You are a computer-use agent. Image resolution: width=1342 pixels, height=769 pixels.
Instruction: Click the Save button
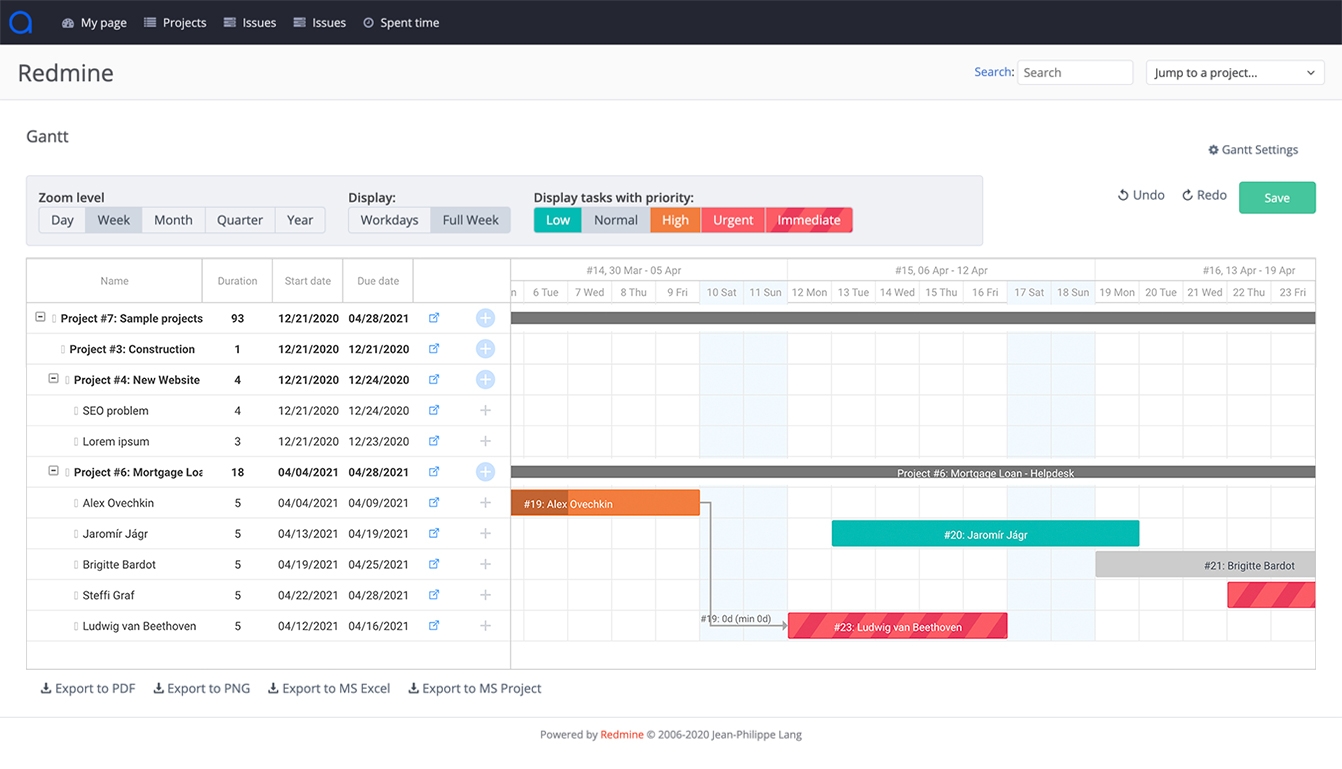click(x=1277, y=197)
